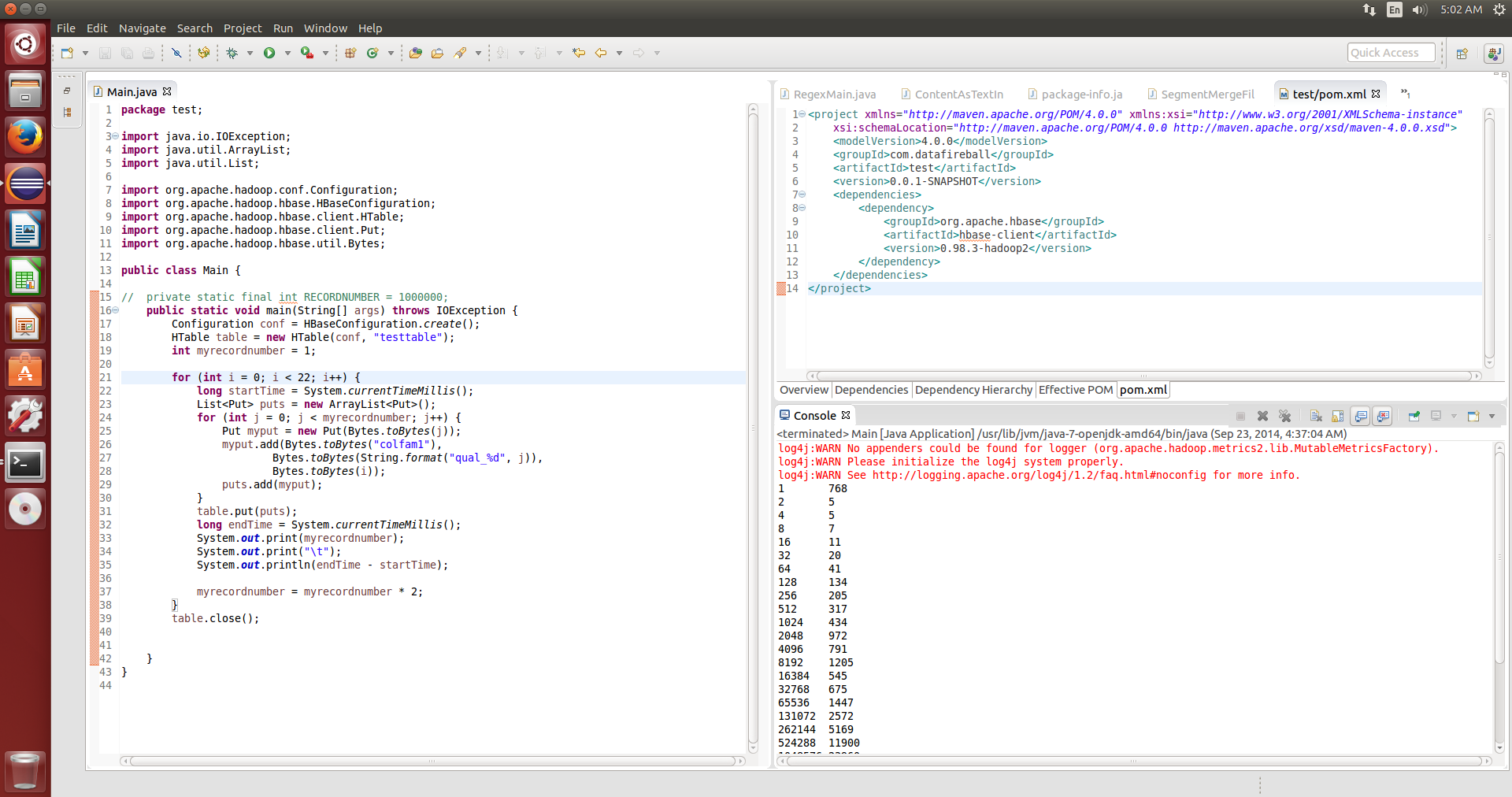Open the Run button dropdown arrow
The height and width of the screenshot is (797, 1512).
tap(287, 53)
